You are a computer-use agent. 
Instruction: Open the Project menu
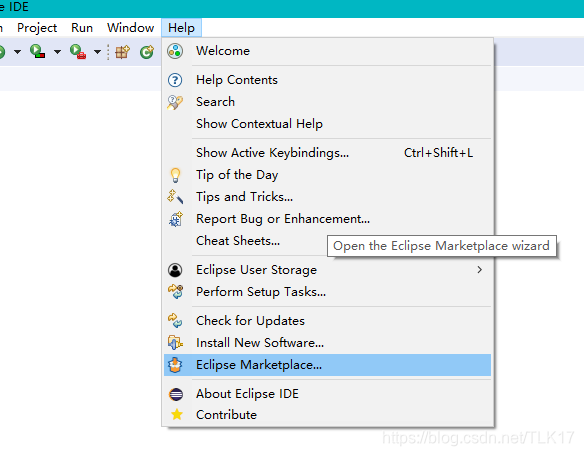click(37, 28)
